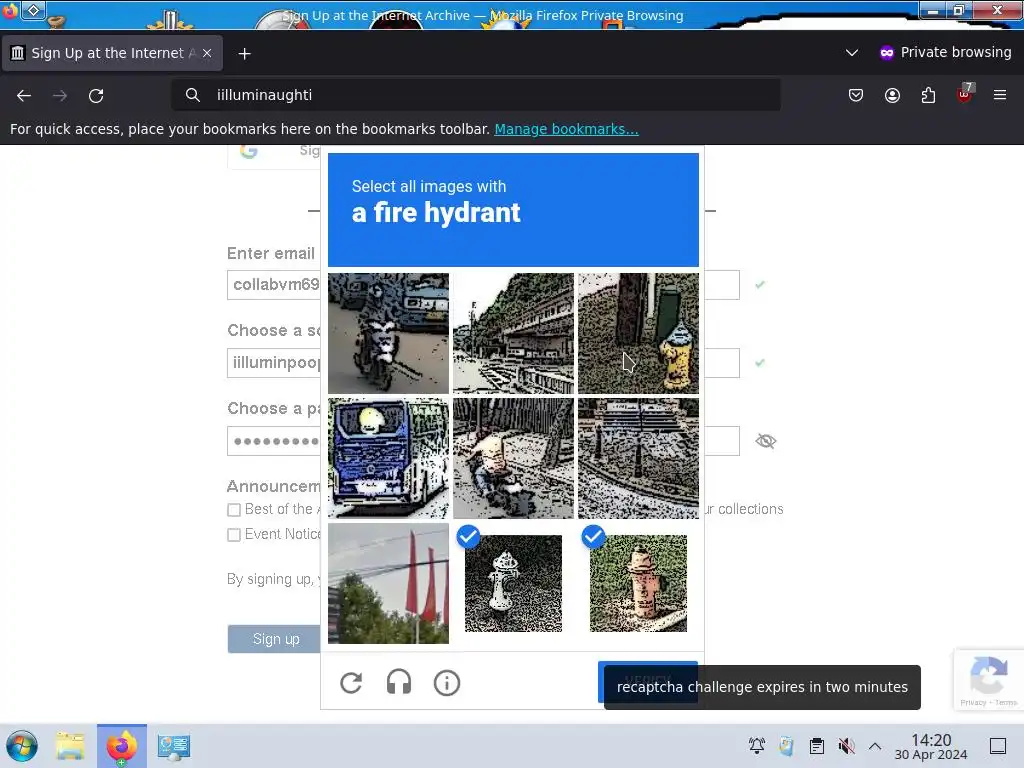Screen dimensions: 1024x768
Task: Toggle password visibility eye icon
Action: 765,441
